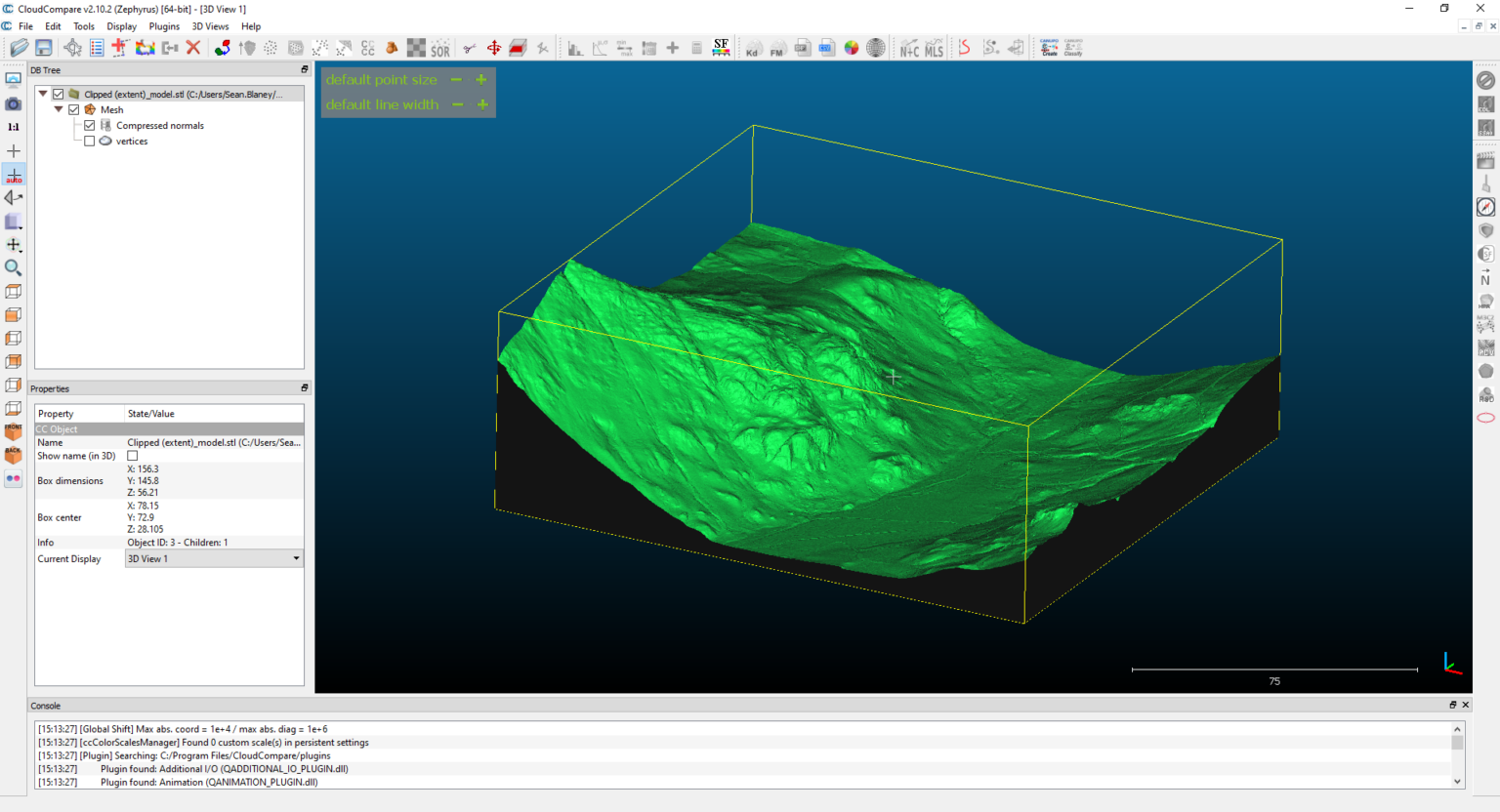Viewport: 1500px width, 812px height.
Task: Open the scalar field SF color ramp tool
Action: [721, 47]
